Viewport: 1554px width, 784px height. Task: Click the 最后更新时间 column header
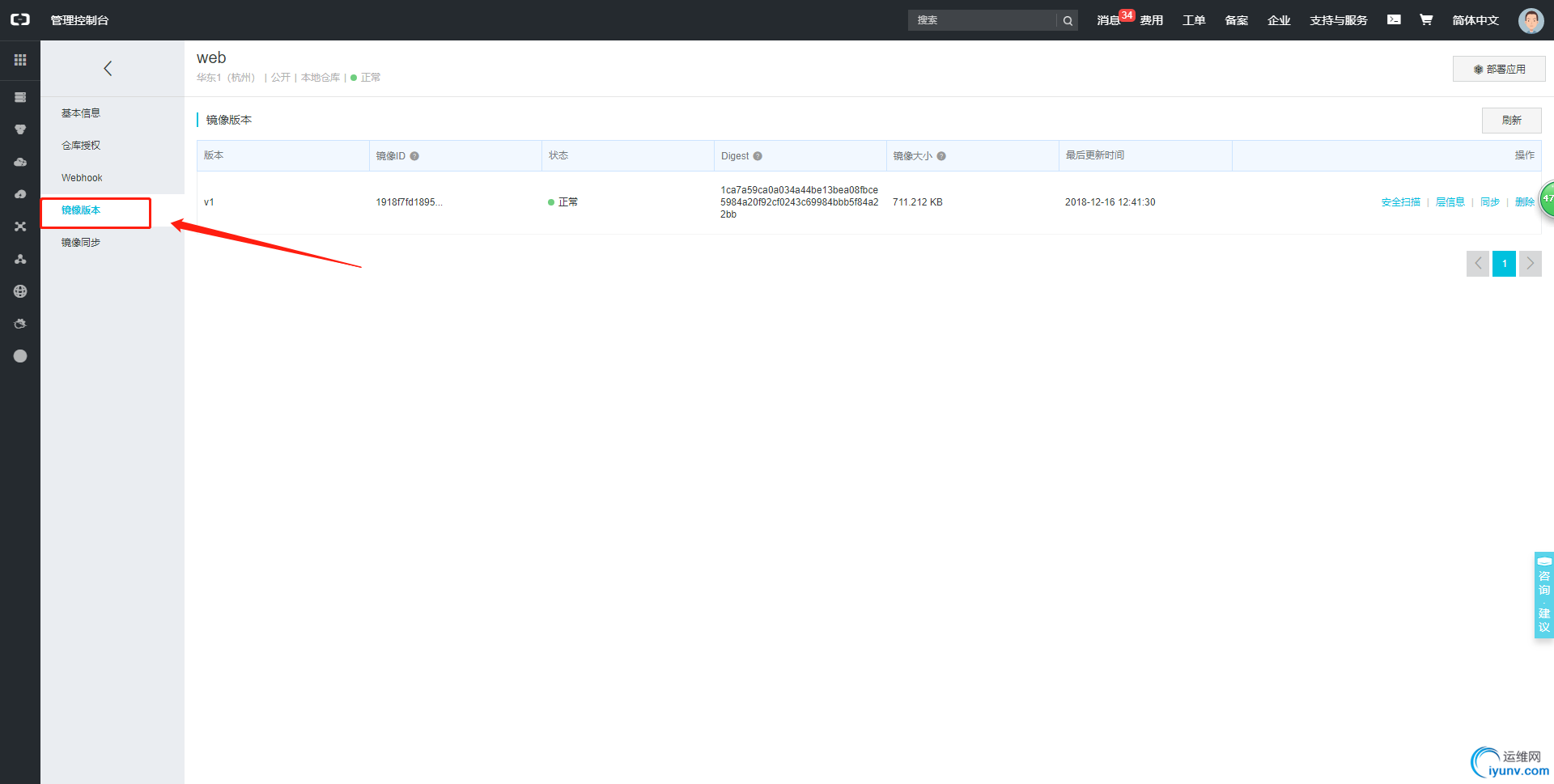click(1094, 155)
